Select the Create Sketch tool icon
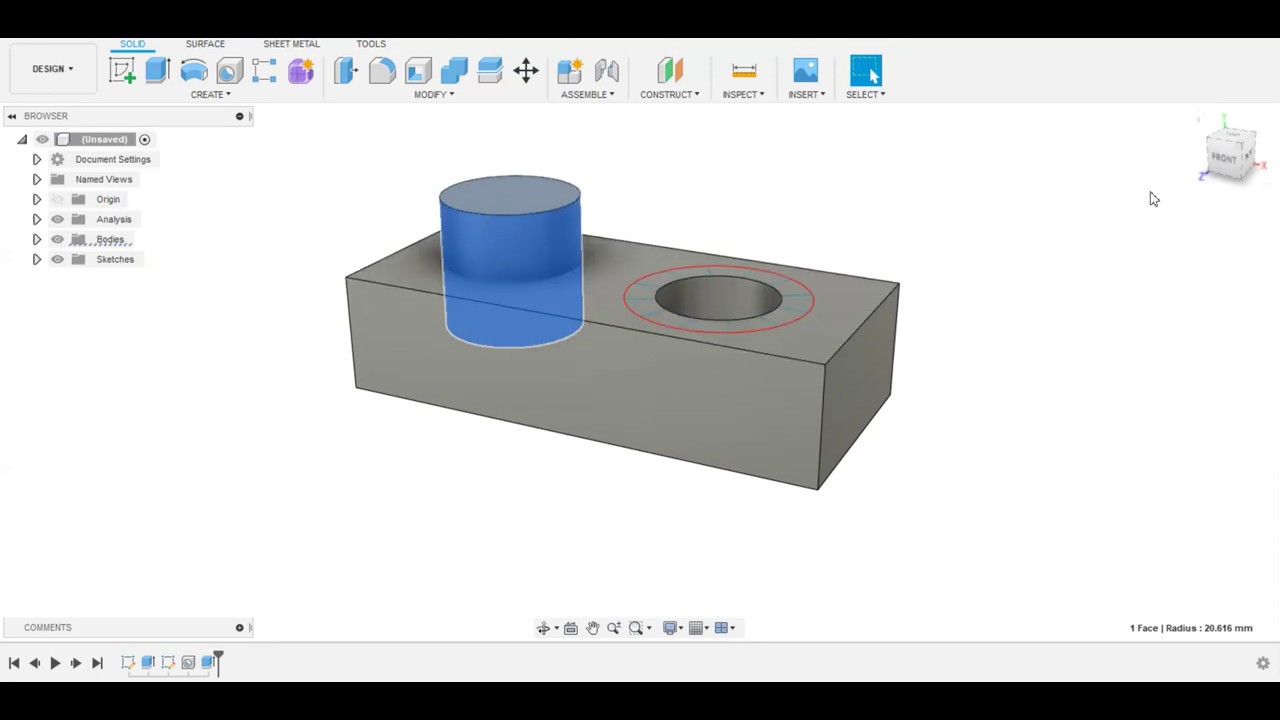Screen dimensions: 1280x720 click(122, 70)
